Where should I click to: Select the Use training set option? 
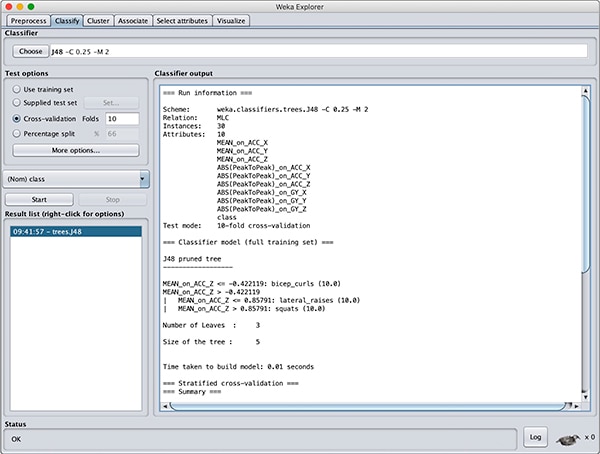[16, 88]
